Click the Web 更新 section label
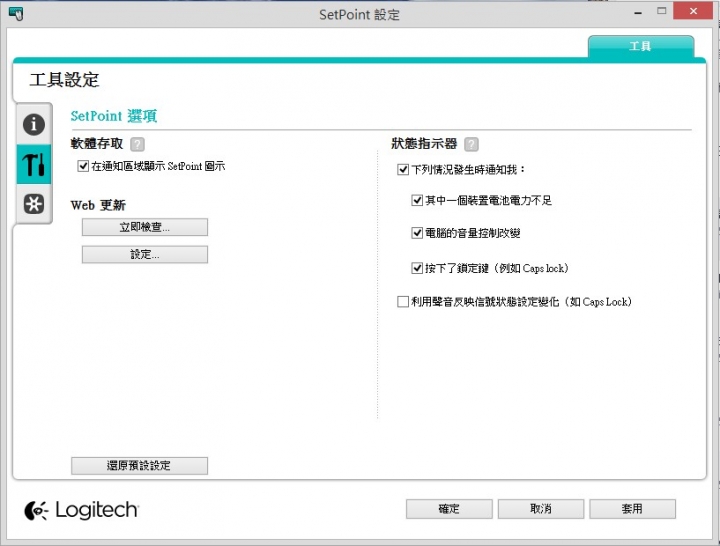 point(98,205)
